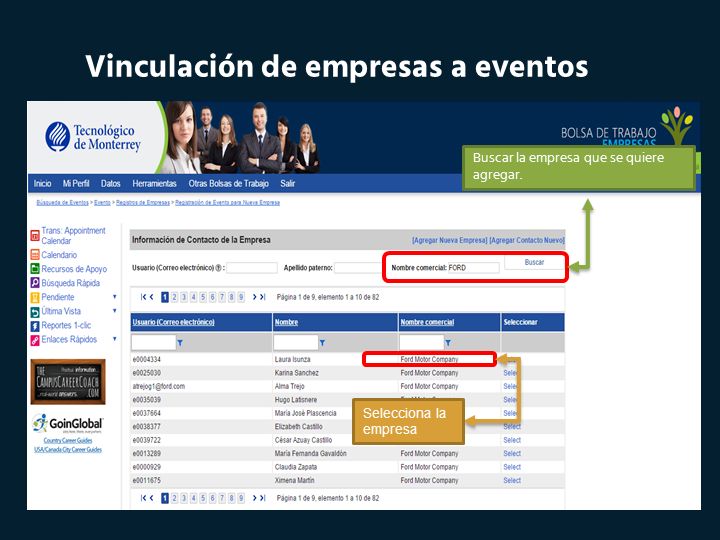720x540 pixels.
Task: Go to first page in bottom pager
Action: (143, 498)
